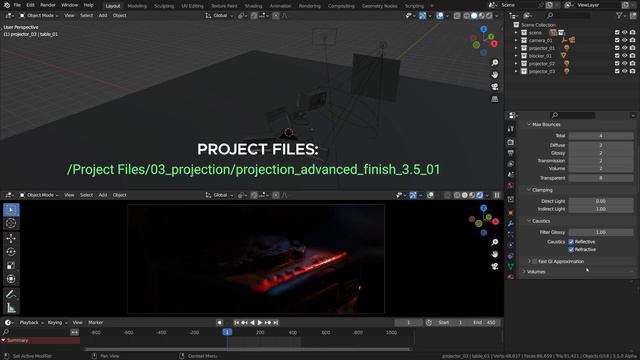The width and height of the screenshot is (640, 360).
Task: Hide projector_01 collection with eye icon
Action: [624, 48]
